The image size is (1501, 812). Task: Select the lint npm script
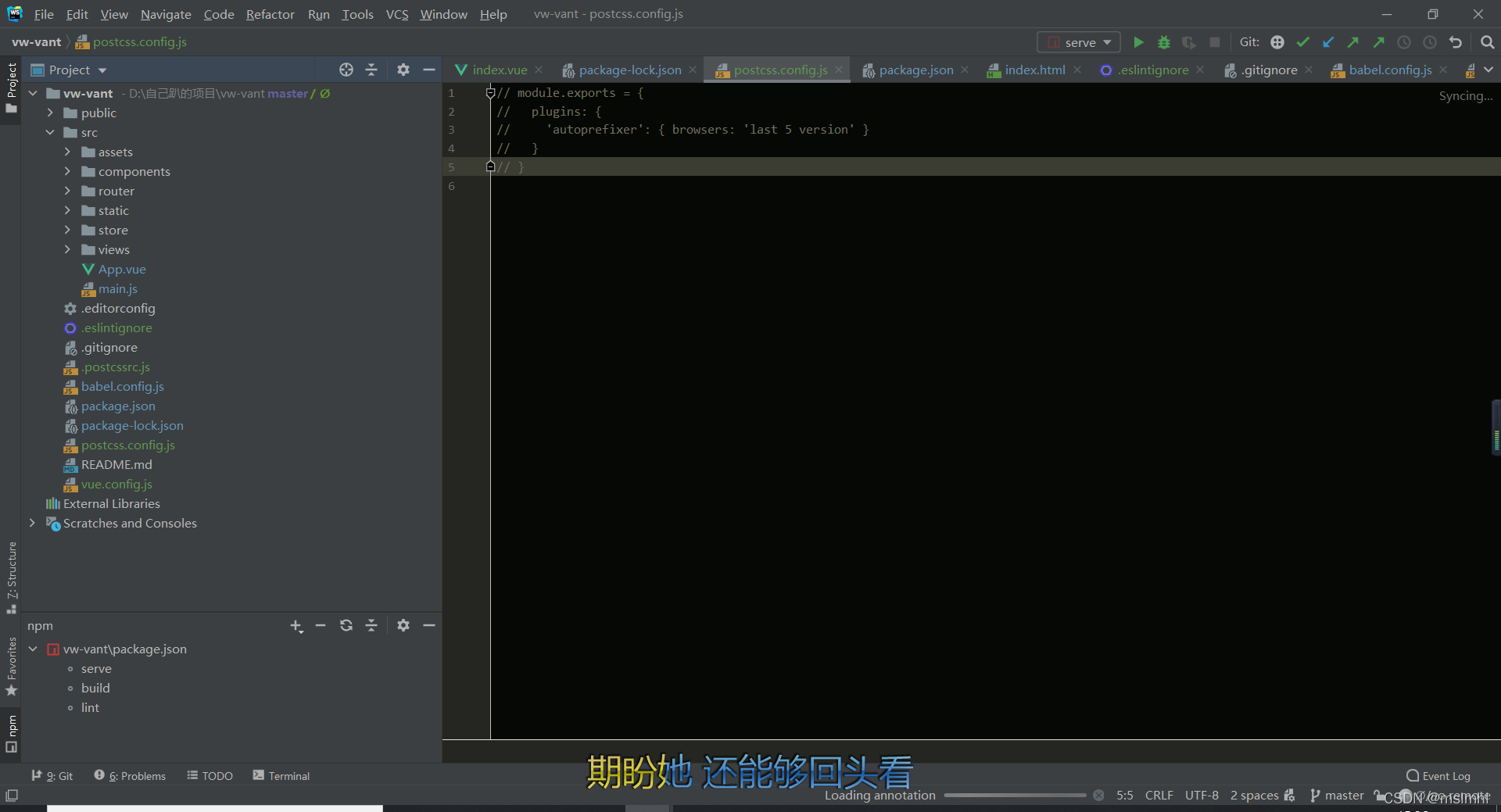coord(90,707)
